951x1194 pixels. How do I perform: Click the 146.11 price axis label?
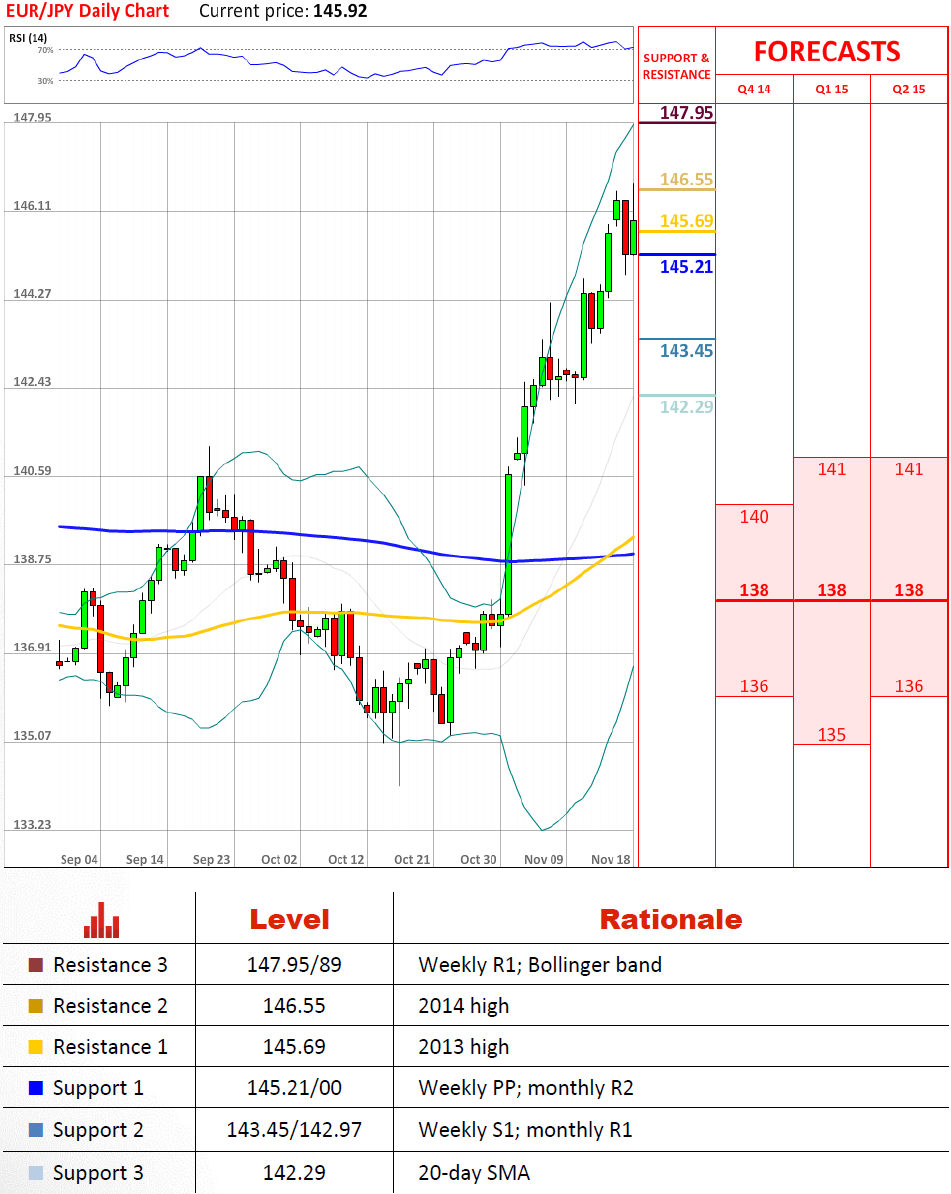pos(32,206)
